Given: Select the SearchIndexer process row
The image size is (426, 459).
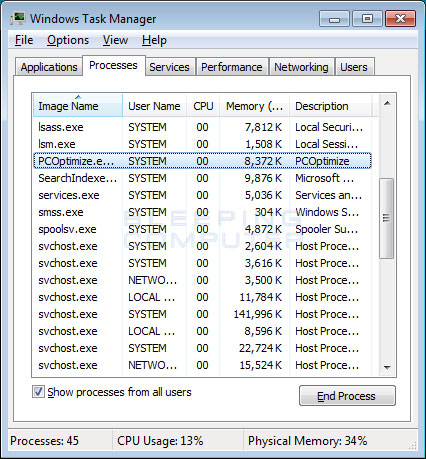Looking at the screenshot, I should click(x=202, y=178).
